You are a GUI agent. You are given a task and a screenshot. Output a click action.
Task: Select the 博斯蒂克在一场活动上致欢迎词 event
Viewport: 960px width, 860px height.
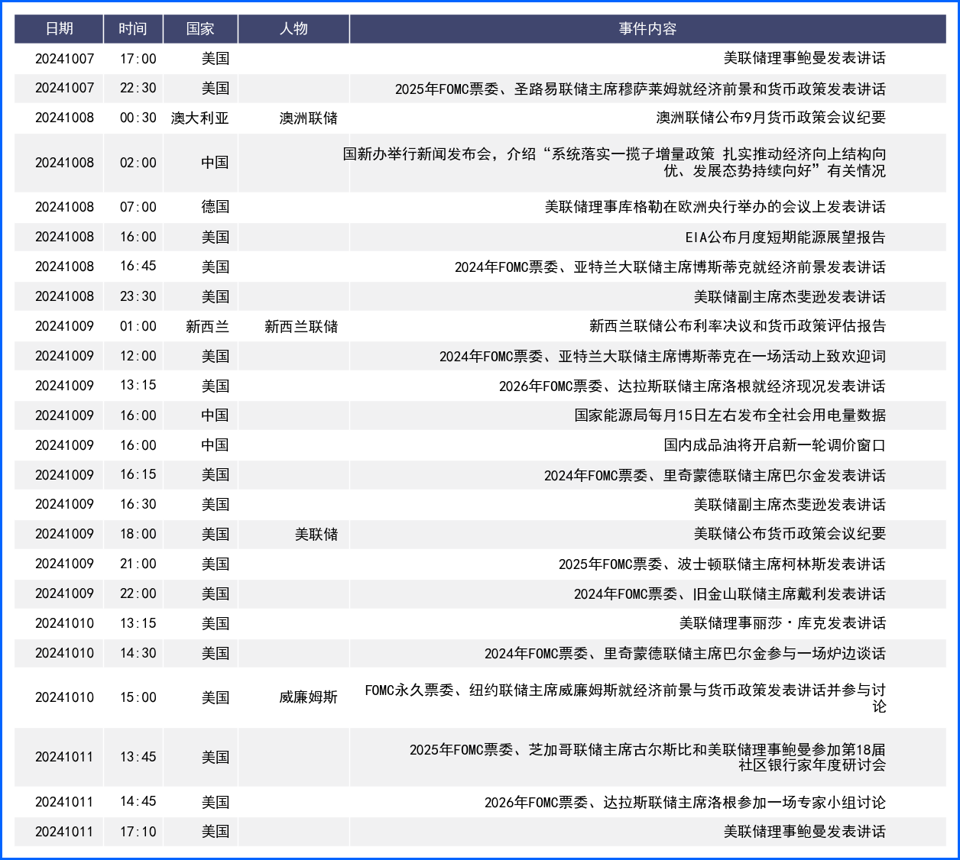point(662,356)
